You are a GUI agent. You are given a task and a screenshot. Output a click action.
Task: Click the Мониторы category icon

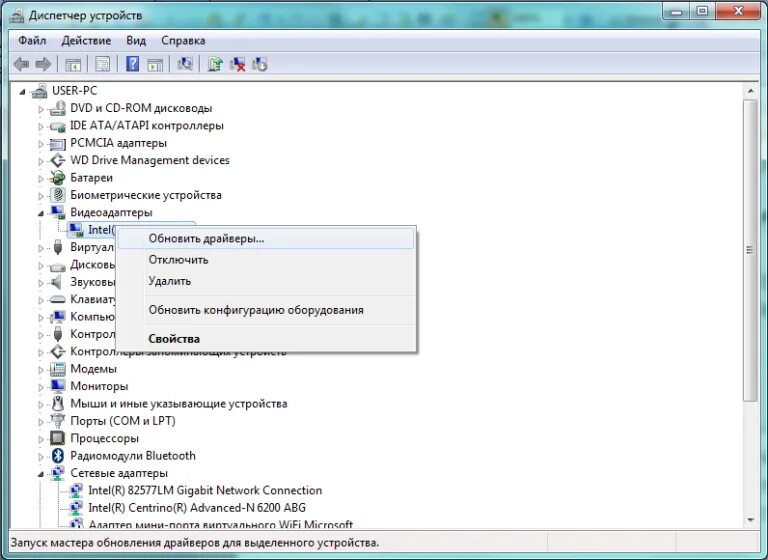pos(58,386)
